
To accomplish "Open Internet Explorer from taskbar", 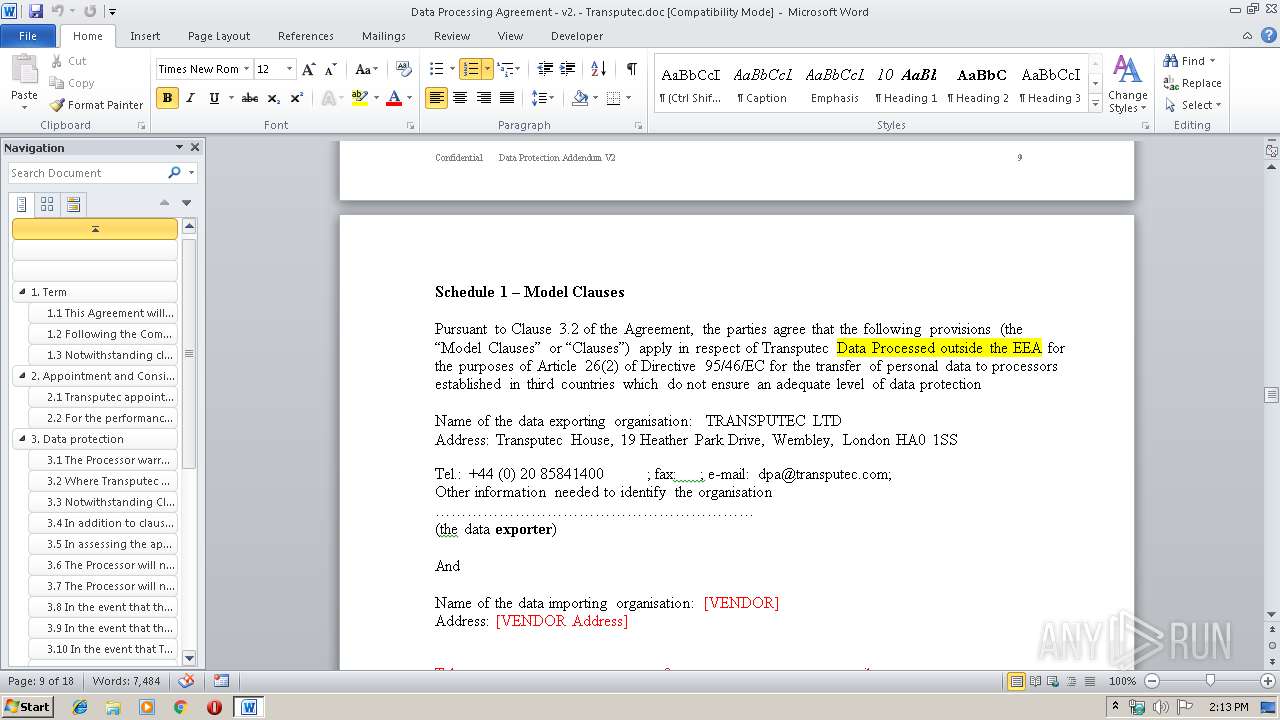I will (80, 707).
